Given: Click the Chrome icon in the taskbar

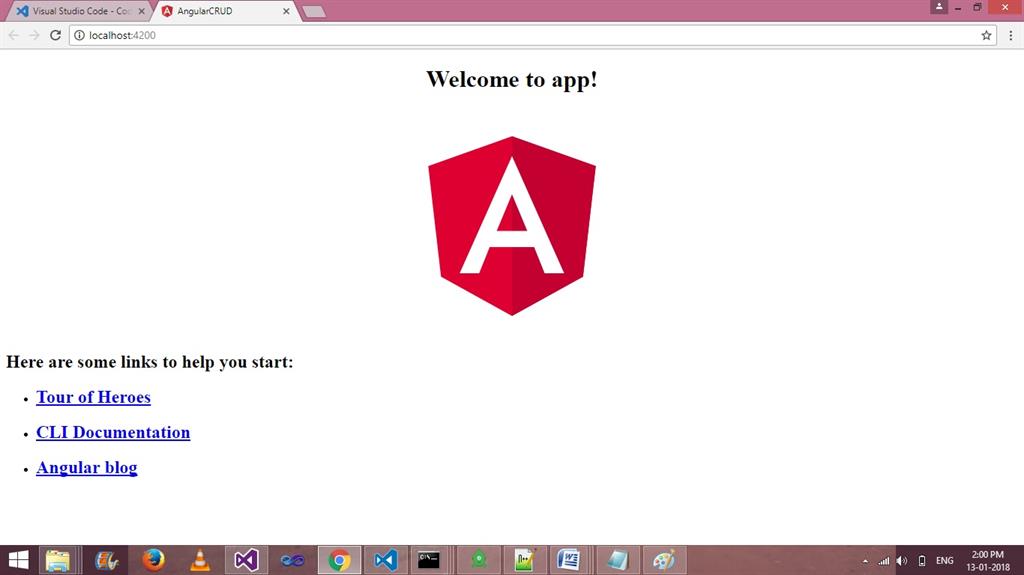Looking at the screenshot, I should point(339,560).
